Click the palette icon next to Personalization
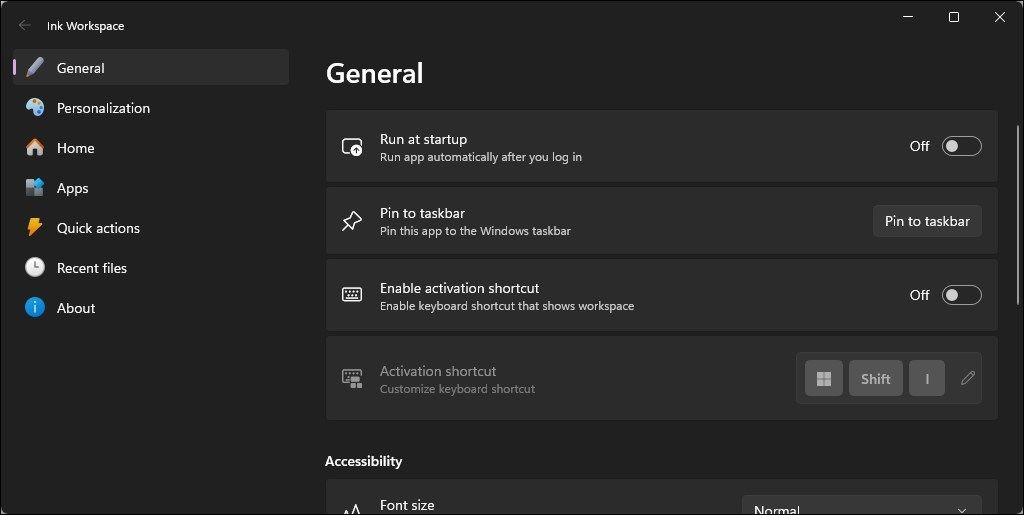Viewport: 1024px width, 515px height. click(x=35, y=108)
